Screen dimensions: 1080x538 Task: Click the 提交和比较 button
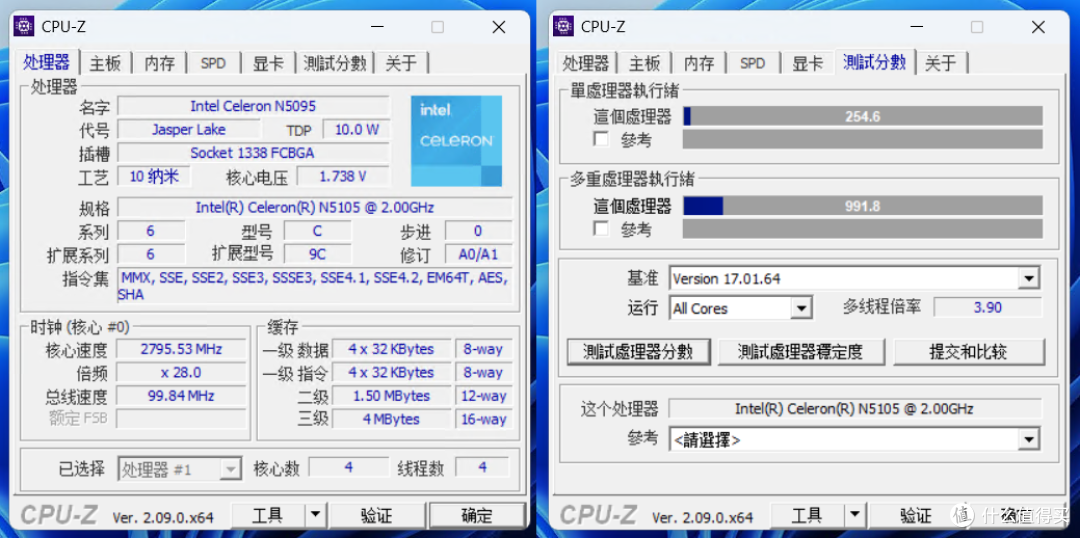pos(968,352)
